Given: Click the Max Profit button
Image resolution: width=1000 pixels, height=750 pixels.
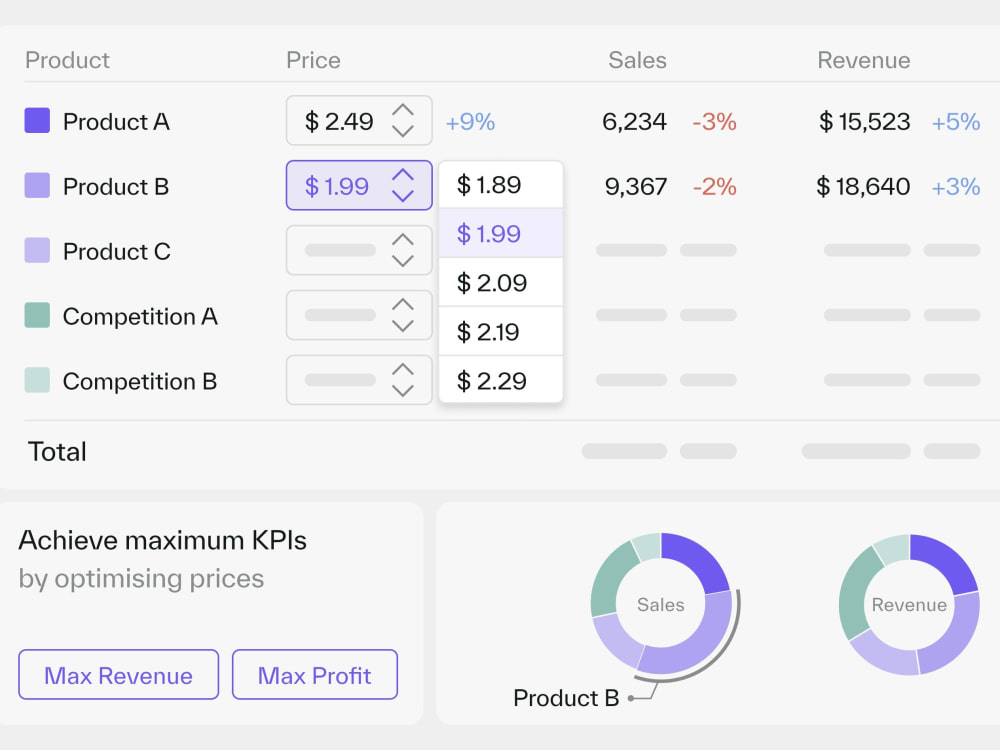Looking at the screenshot, I should 315,675.
